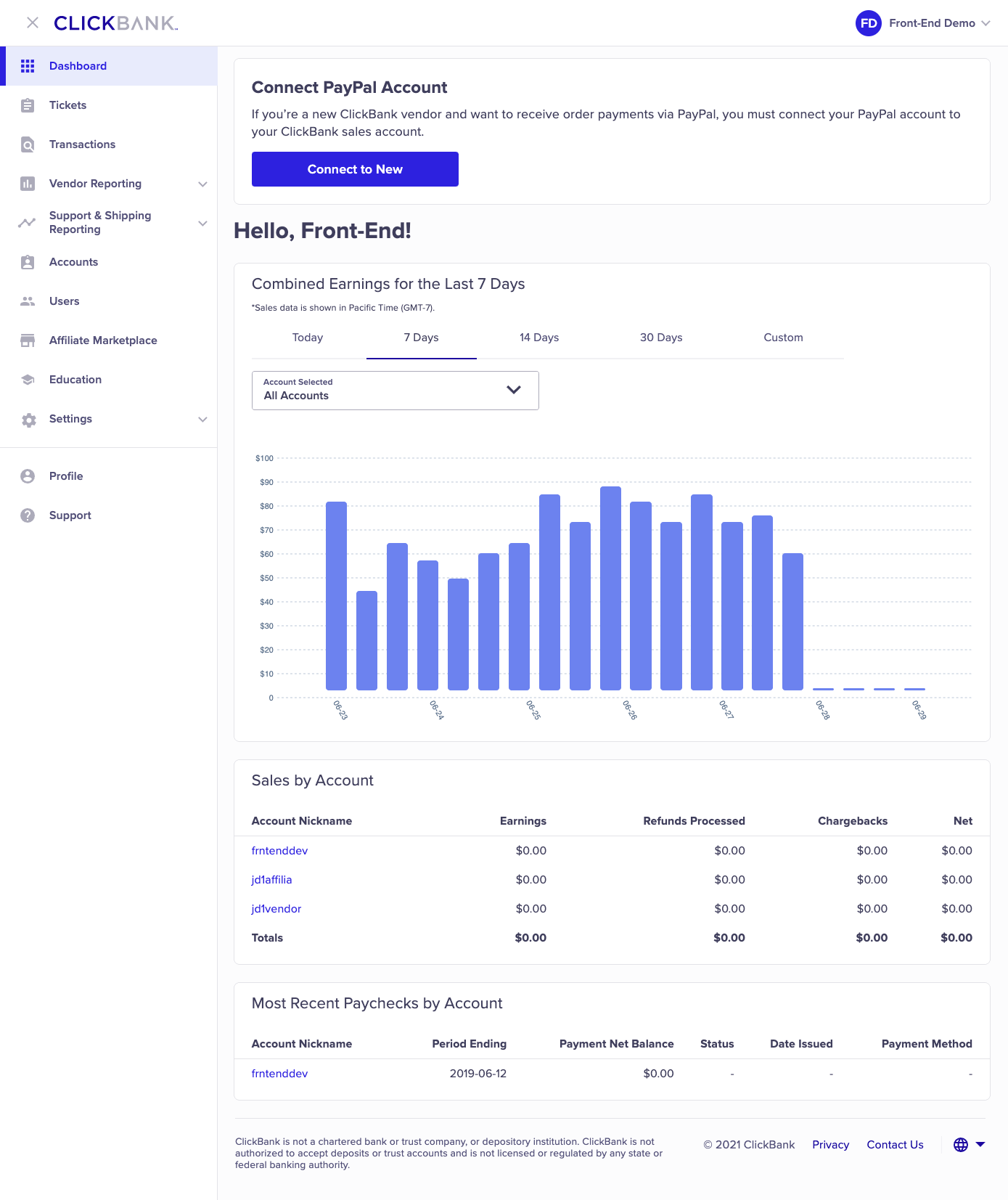Image resolution: width=1008 pixels, height=1200 pixels.
Task: Expand the Settings submenu chevron
Action: (x=202, y=419)
